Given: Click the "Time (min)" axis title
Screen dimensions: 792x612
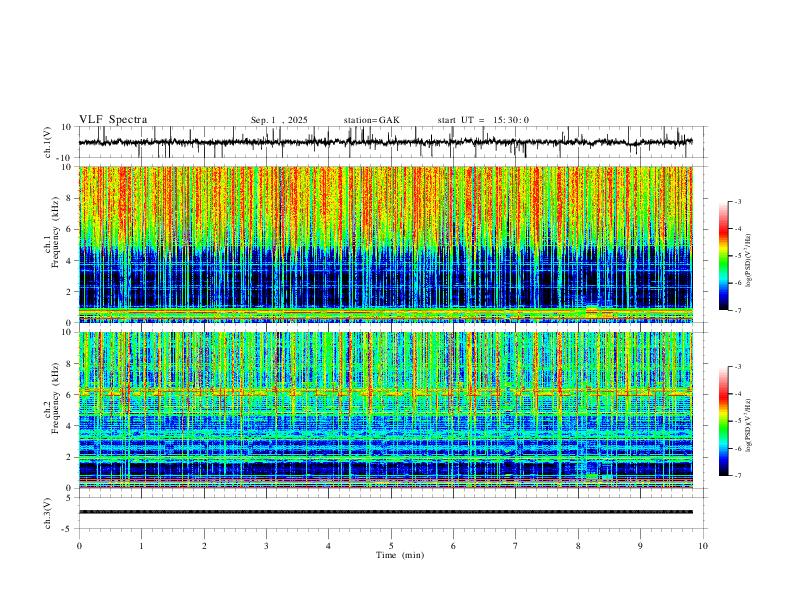Looking at the screenshot, I should click(x=400, y=555).
